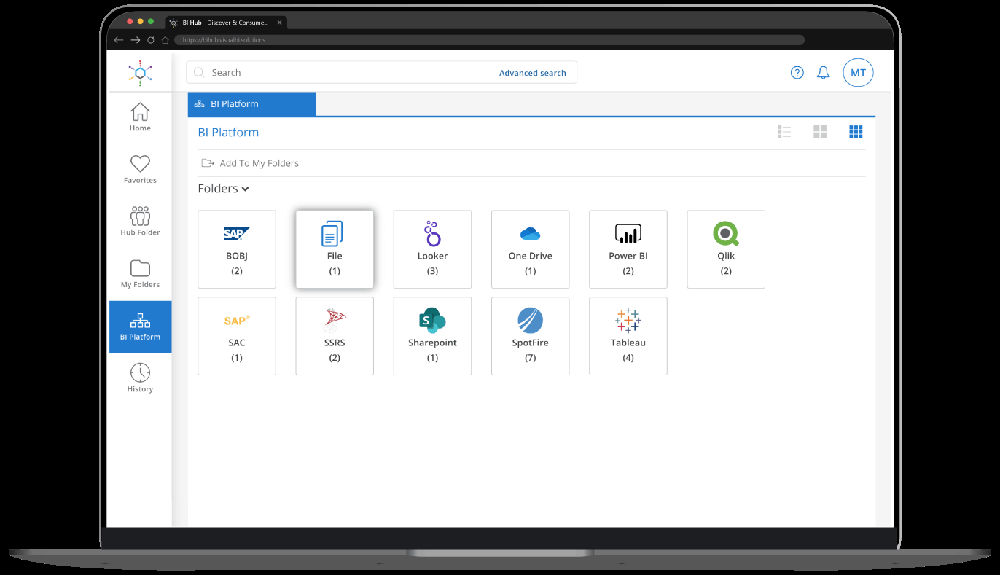Click Add To My Folders
Screen dimensions: 1000x575
(250, 163)
